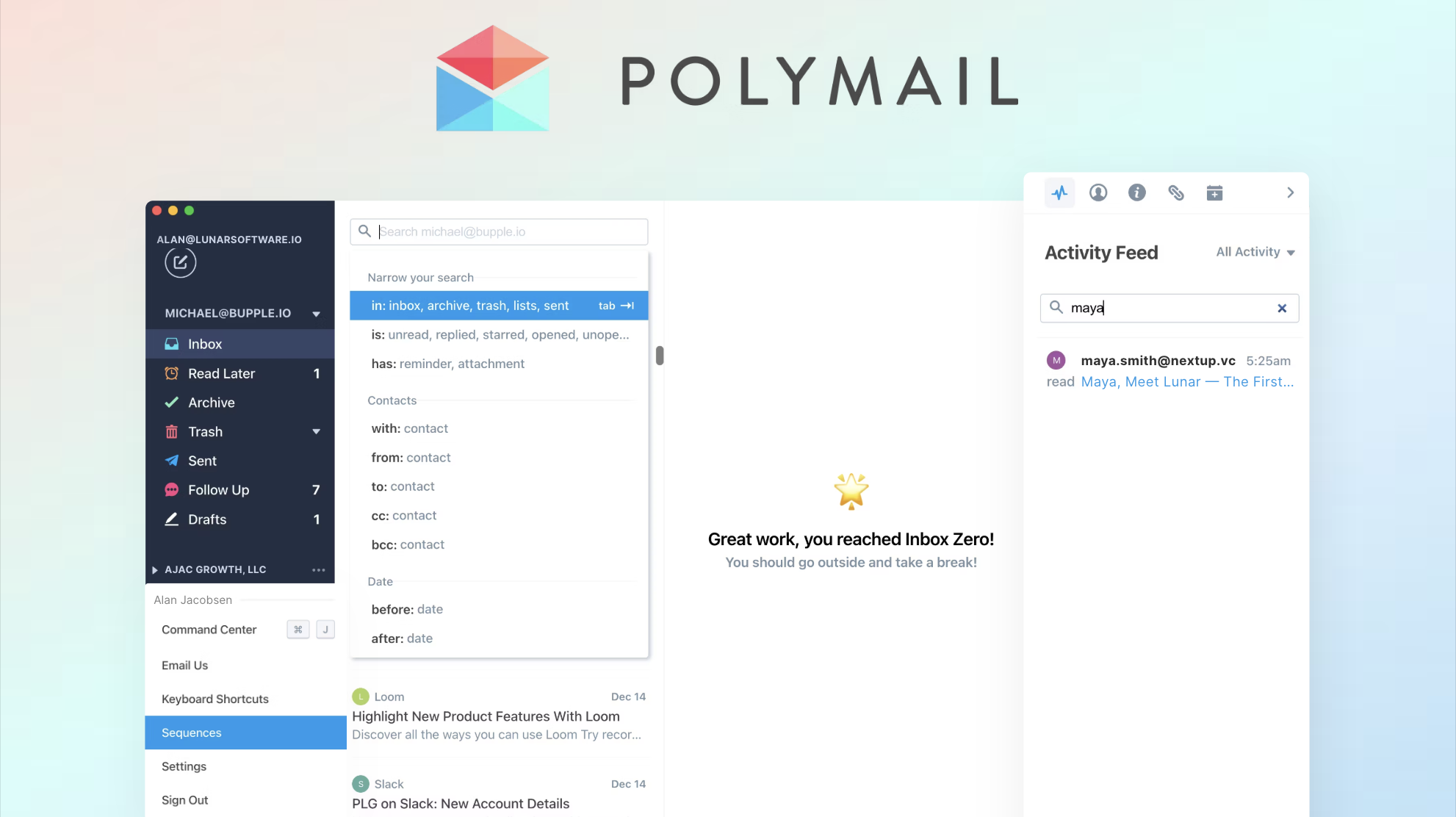The image size is (1456, 817).
Task: Select Sequences in the menu
Action: pos(245,733)
